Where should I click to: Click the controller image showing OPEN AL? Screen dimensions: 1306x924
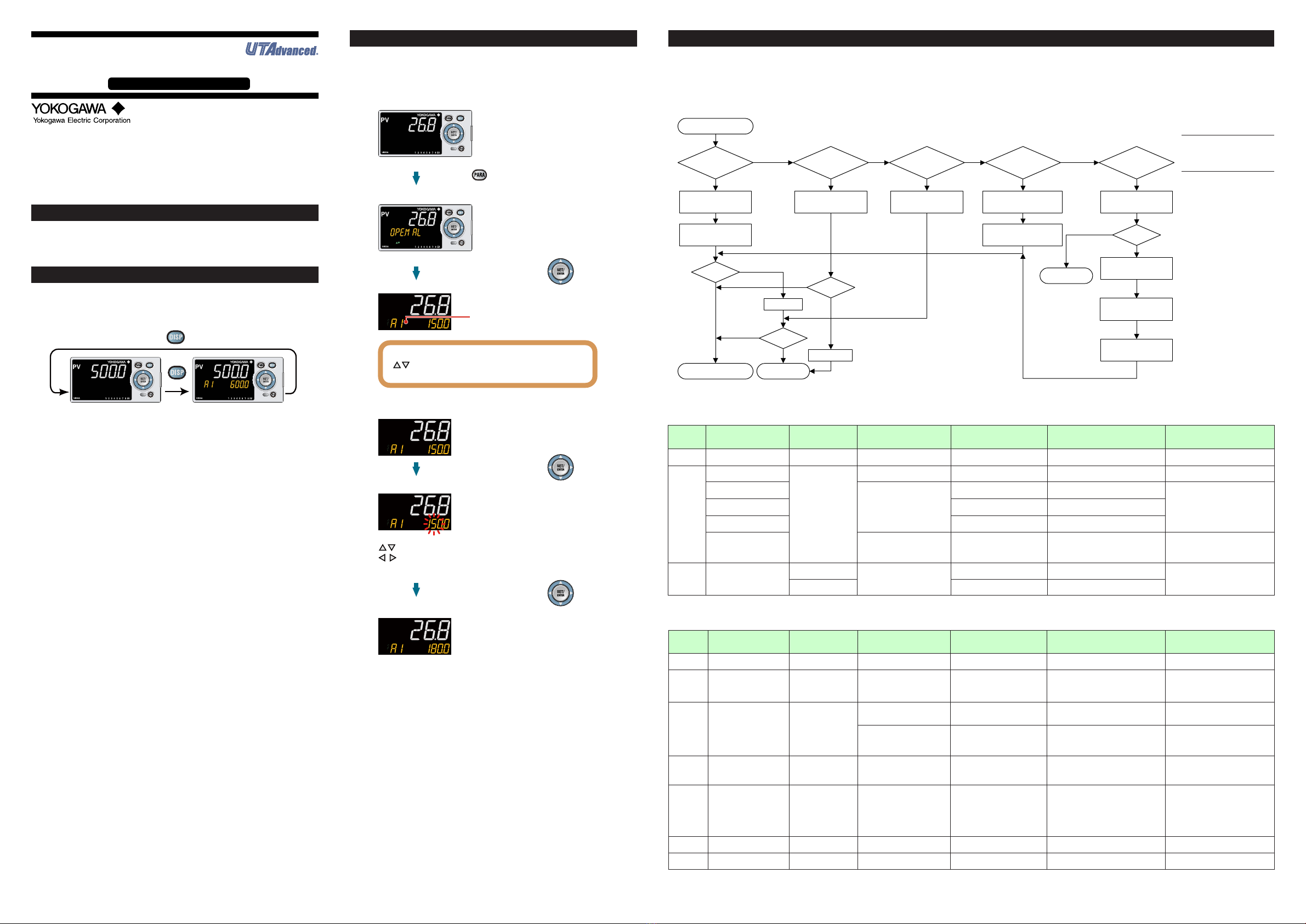pos(425,228)
